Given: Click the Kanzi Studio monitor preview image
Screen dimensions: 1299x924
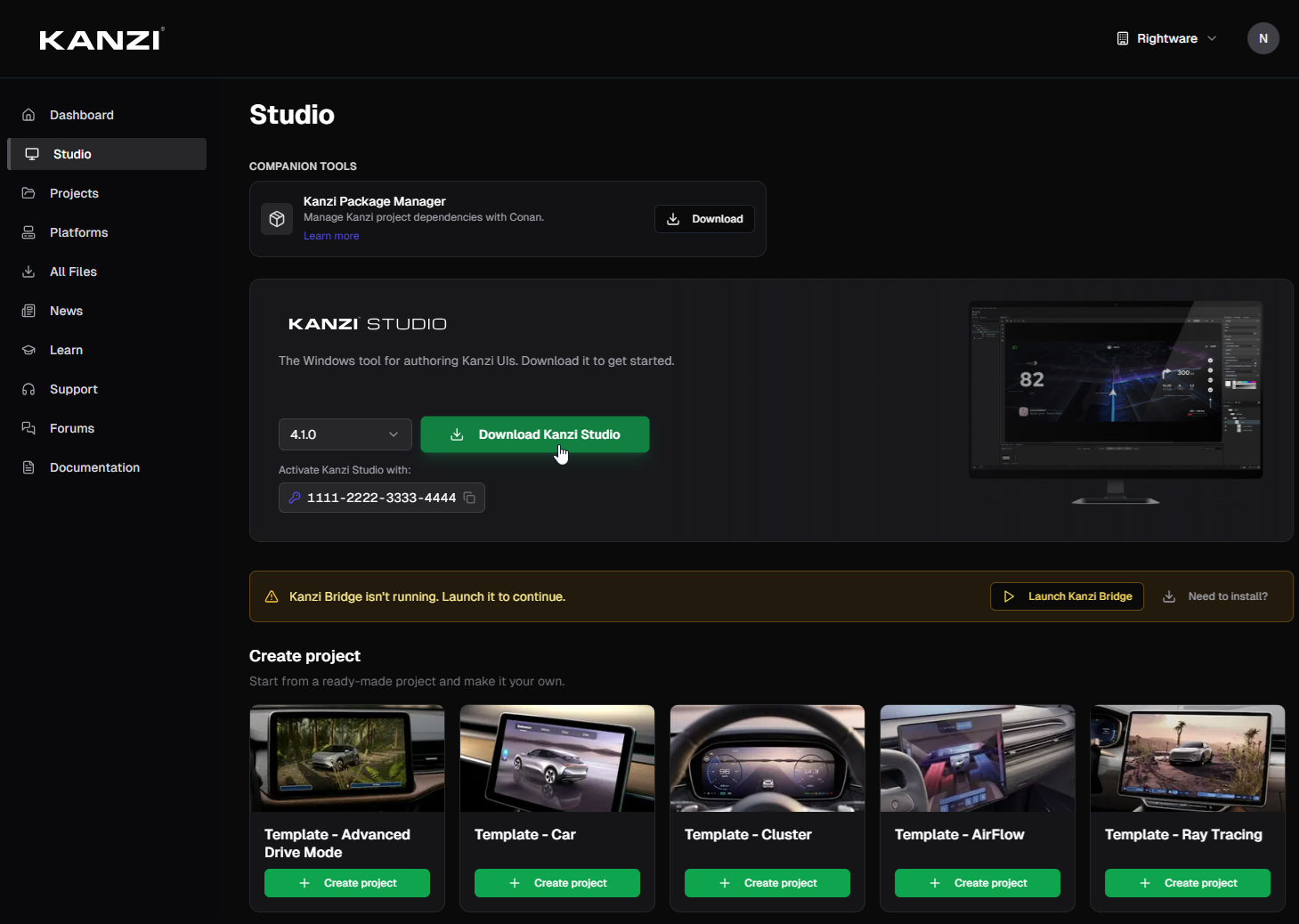Looking at the screenshot, I should [1116, 402].
